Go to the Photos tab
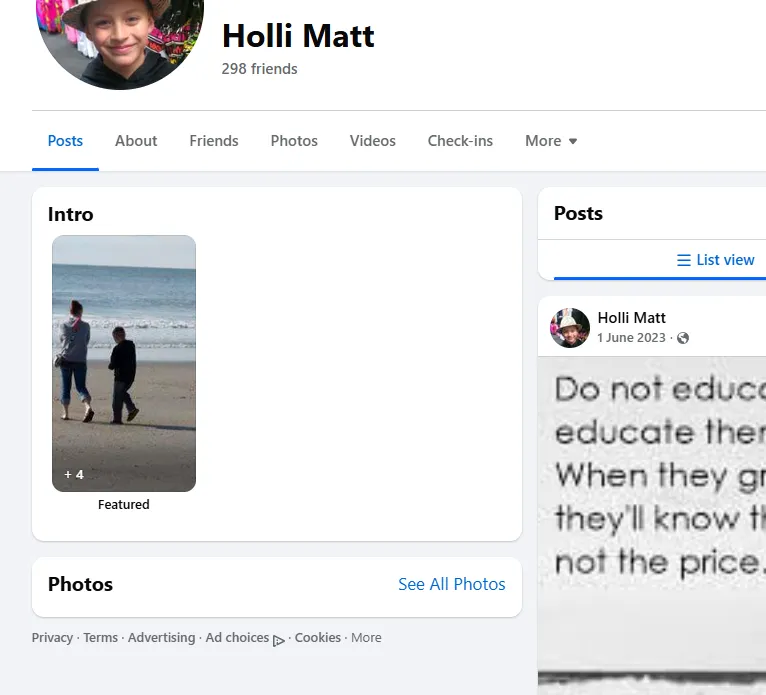The image size is (766, 695). (294, 141)
